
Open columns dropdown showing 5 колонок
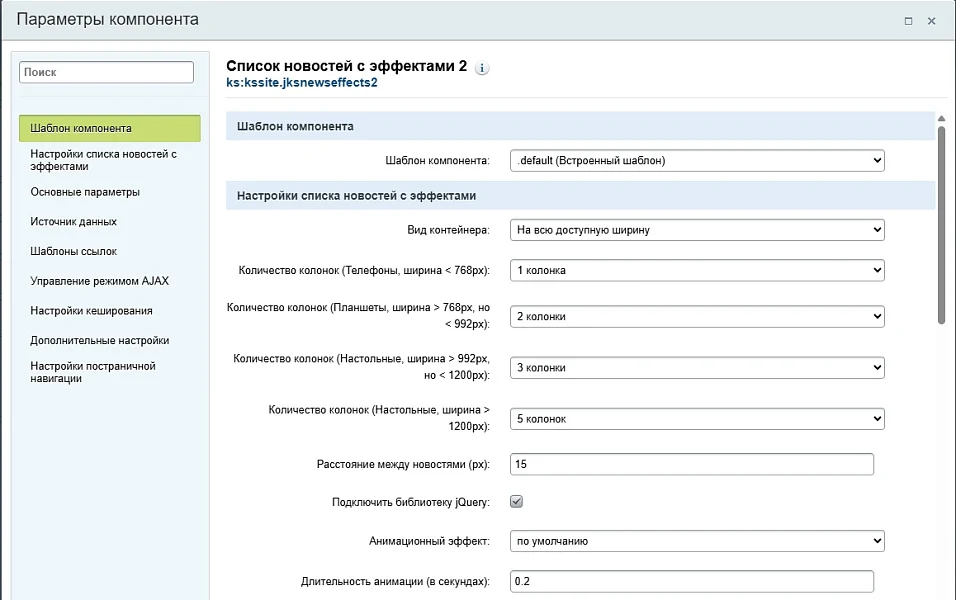point(697,419)
